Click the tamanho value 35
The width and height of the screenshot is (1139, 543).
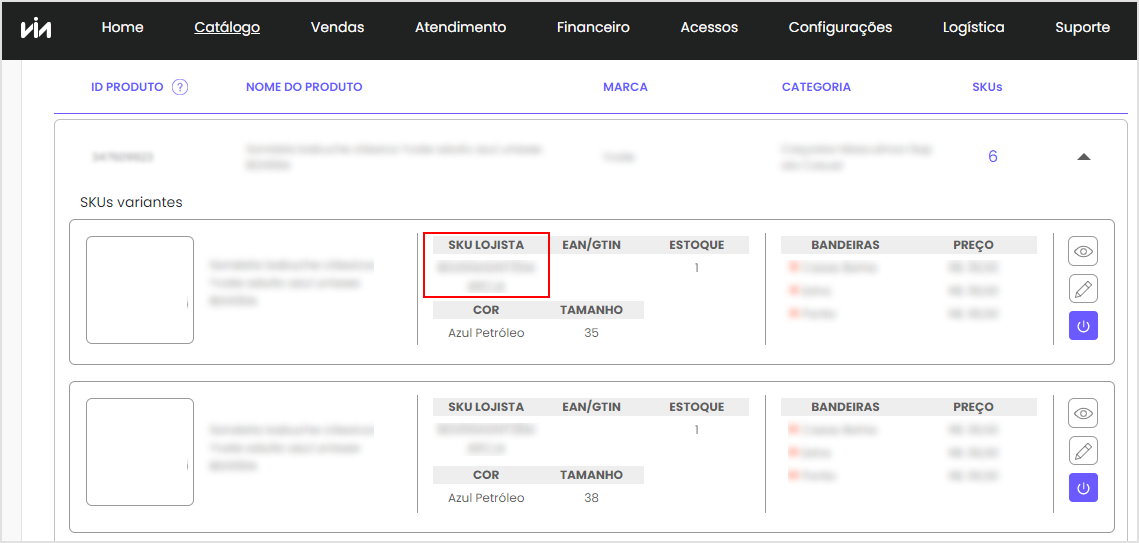pyautogui.click(x=591, y=333)
